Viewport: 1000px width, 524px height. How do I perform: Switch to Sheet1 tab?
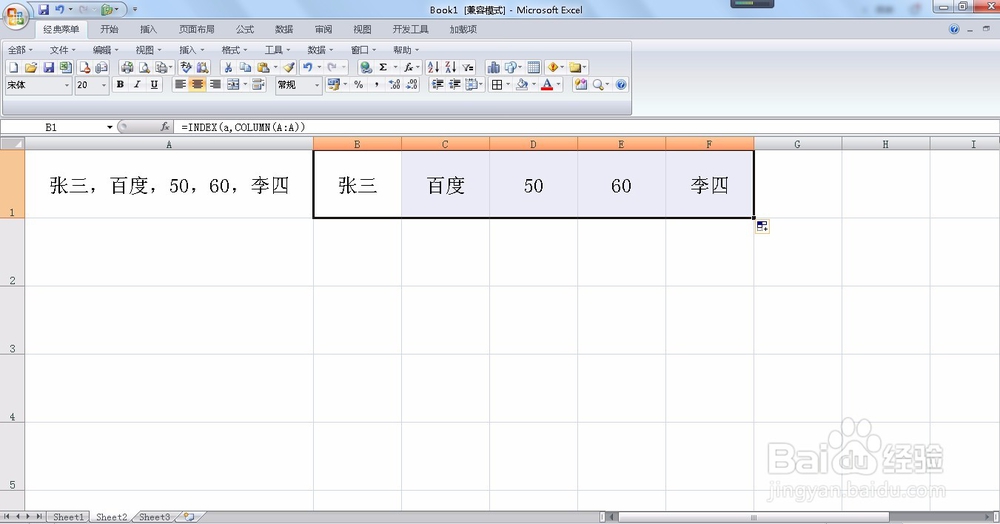(x=68, y=517)
